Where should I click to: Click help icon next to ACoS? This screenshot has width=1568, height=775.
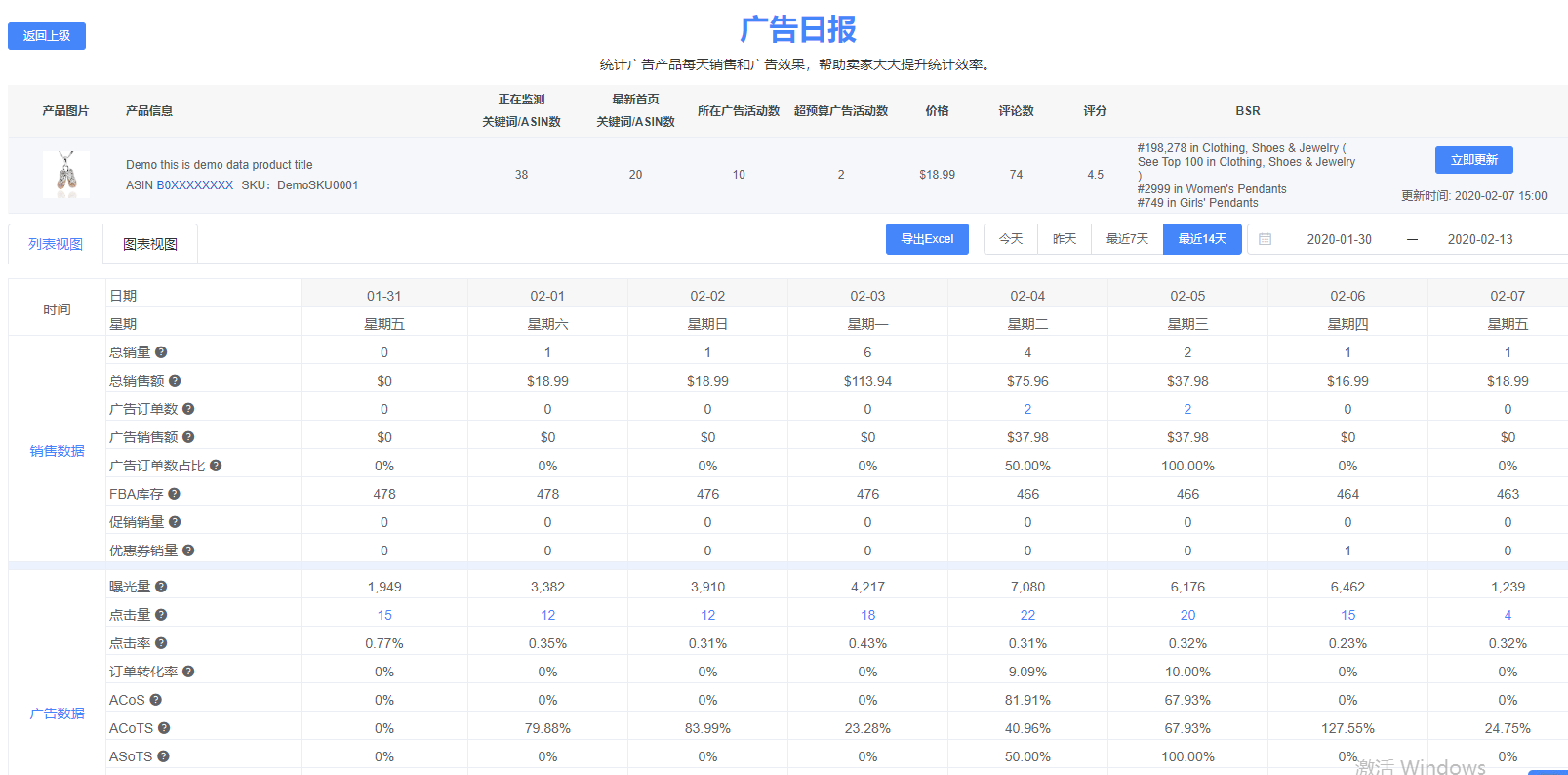tap(155, 700)
